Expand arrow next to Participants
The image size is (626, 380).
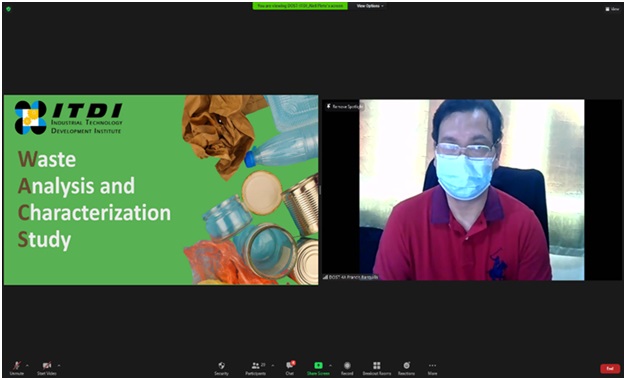[x=273, y=365]
